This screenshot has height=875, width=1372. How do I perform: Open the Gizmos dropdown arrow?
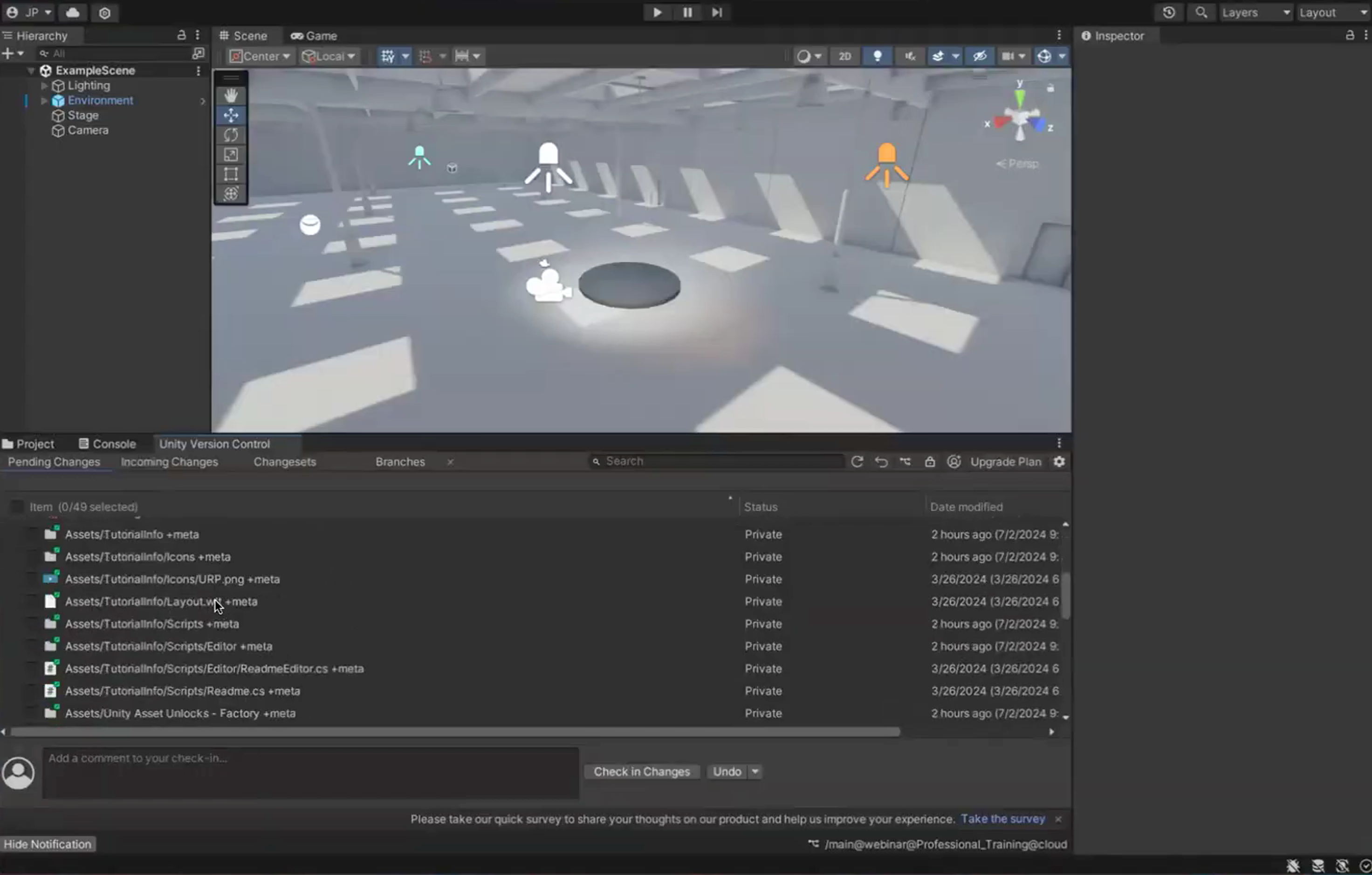tap(1062, 56)
